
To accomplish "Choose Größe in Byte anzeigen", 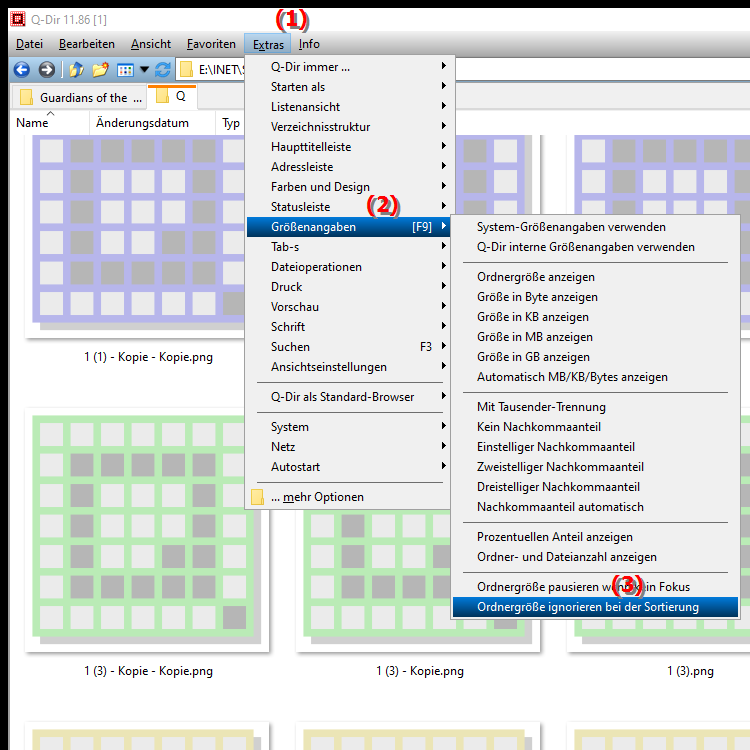I will click(x=596, y=297).
